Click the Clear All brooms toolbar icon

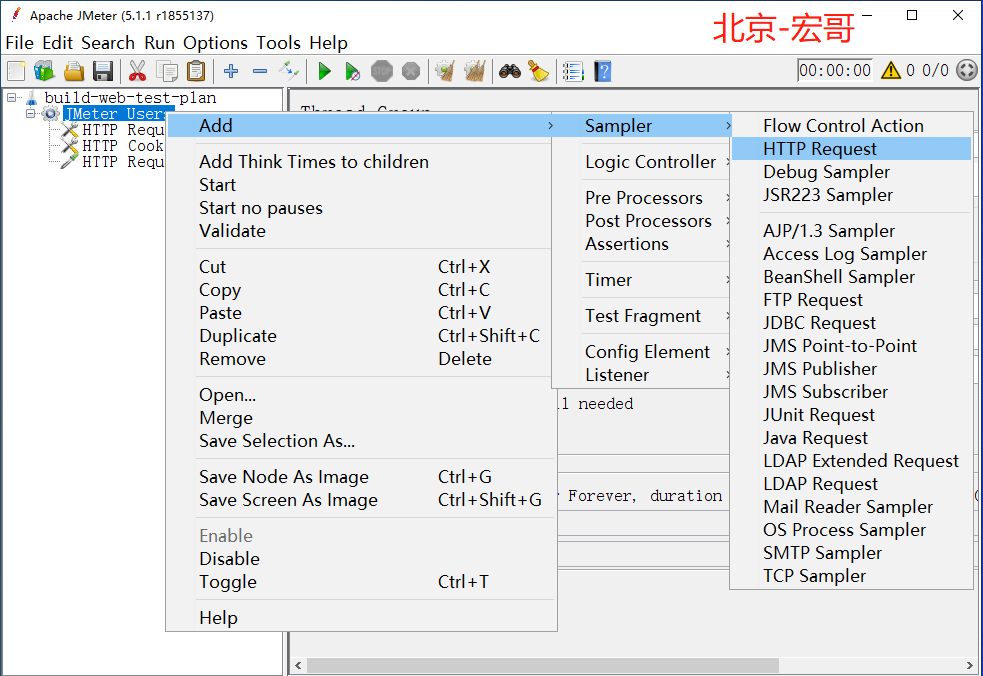tap(475, 71)
